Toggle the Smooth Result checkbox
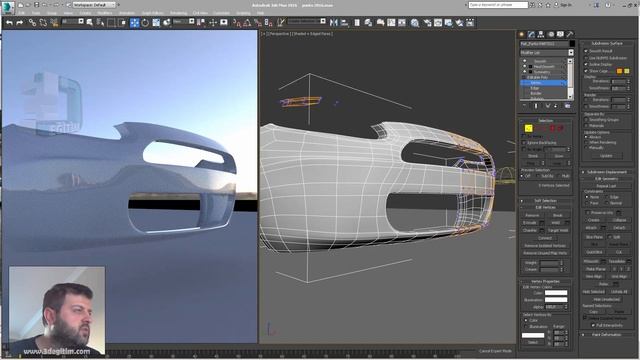640x360 pixels. [x=586, y=51]
